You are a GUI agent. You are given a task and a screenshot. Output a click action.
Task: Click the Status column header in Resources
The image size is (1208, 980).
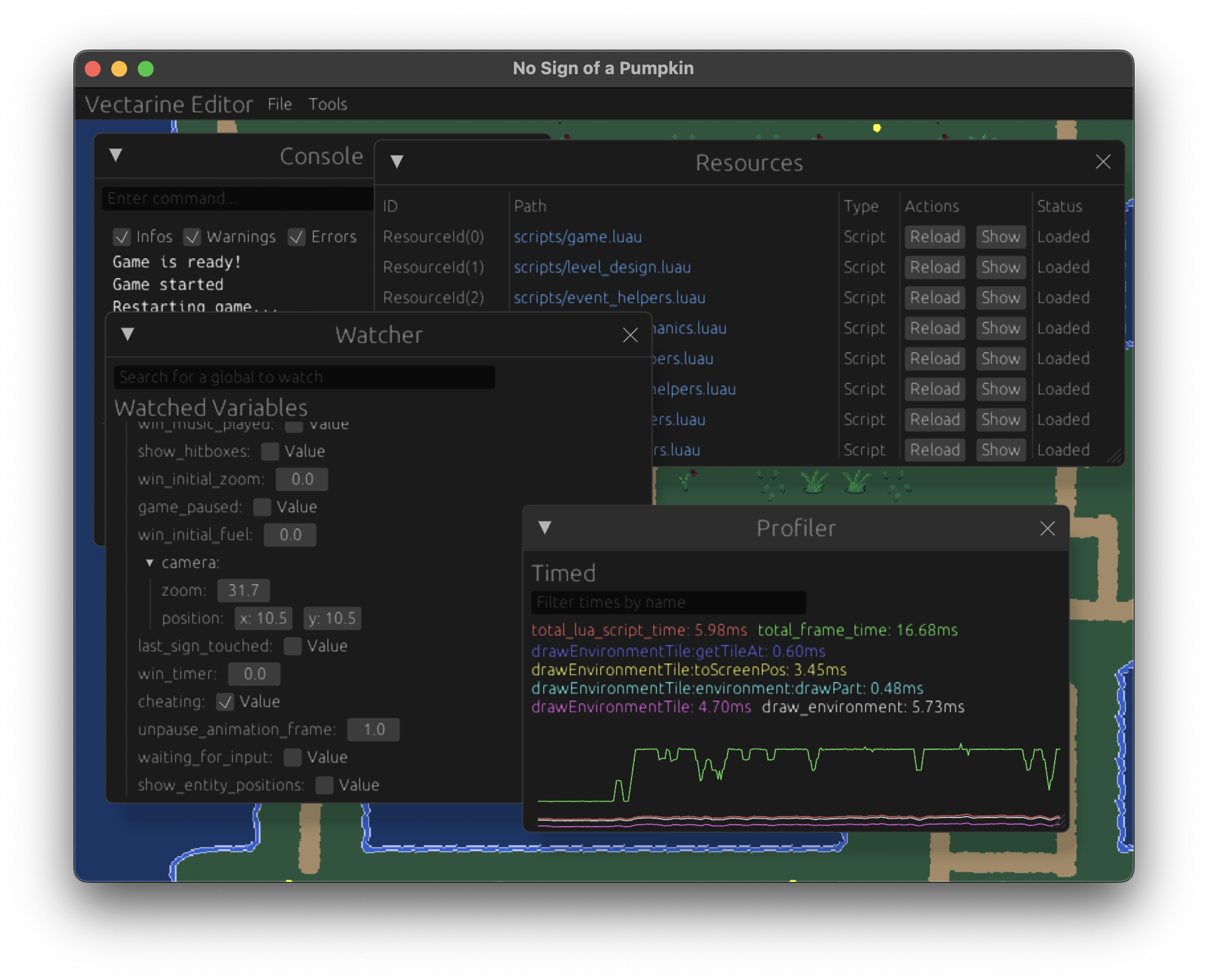click(x=1059, y=207)
